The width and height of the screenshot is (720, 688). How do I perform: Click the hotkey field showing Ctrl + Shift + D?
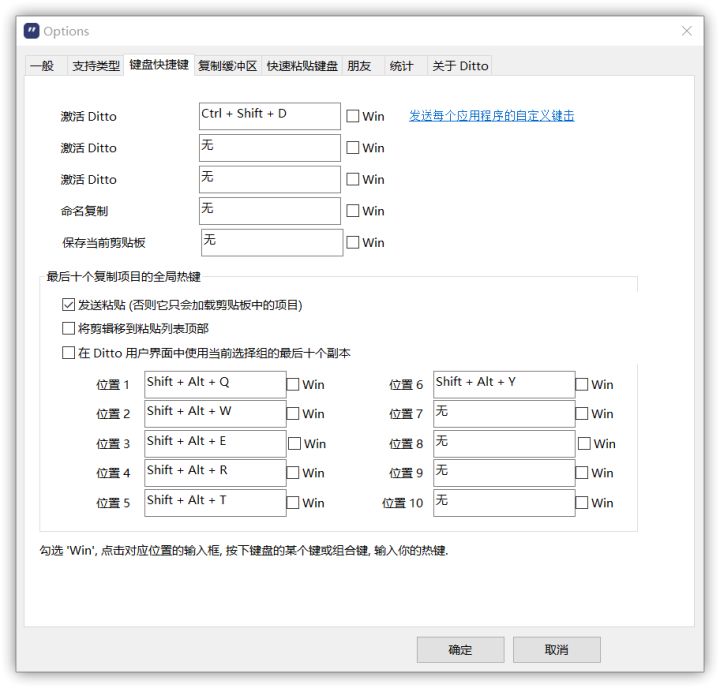point(270,116)
